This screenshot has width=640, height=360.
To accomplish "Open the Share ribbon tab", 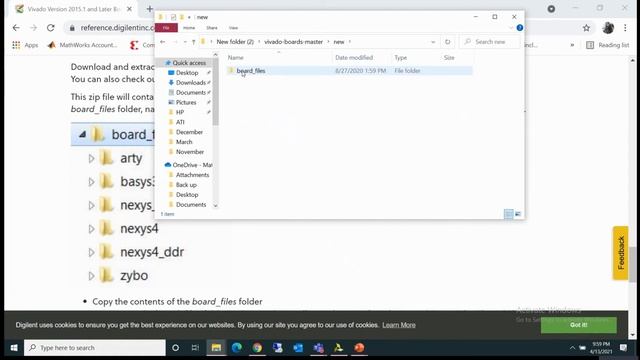I will pyautogui.click(x=212, y=28).
